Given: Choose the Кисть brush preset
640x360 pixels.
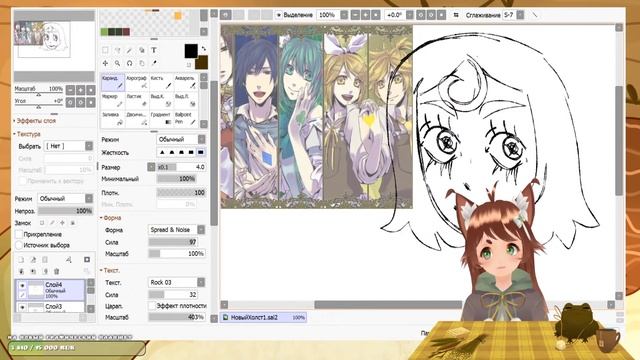Looking at the screenshot, I should [161, 82].
